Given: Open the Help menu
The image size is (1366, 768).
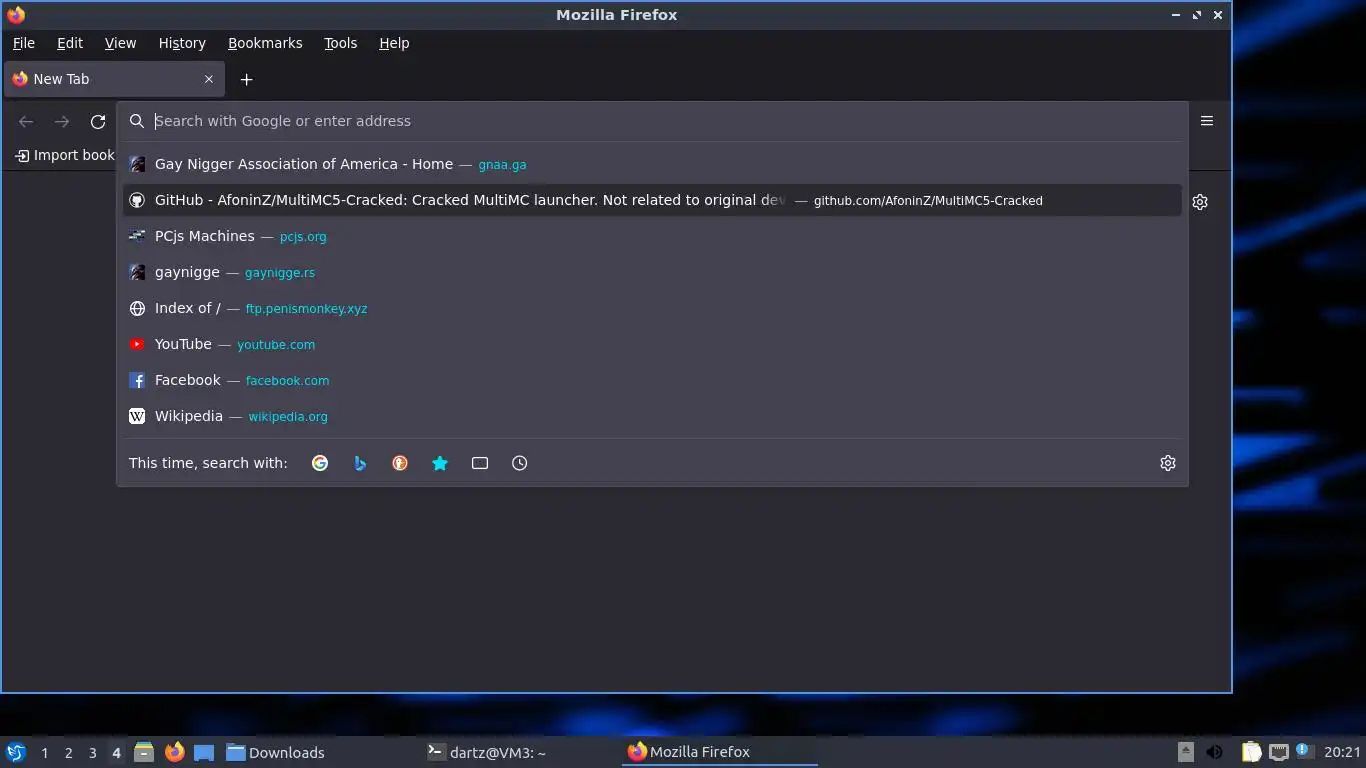Looking at the screenshot, I should (394, 43).
